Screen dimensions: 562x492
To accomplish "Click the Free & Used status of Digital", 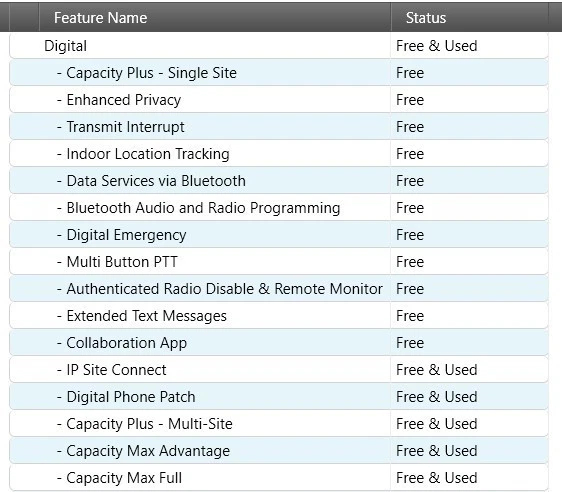I will pos(437,46).
